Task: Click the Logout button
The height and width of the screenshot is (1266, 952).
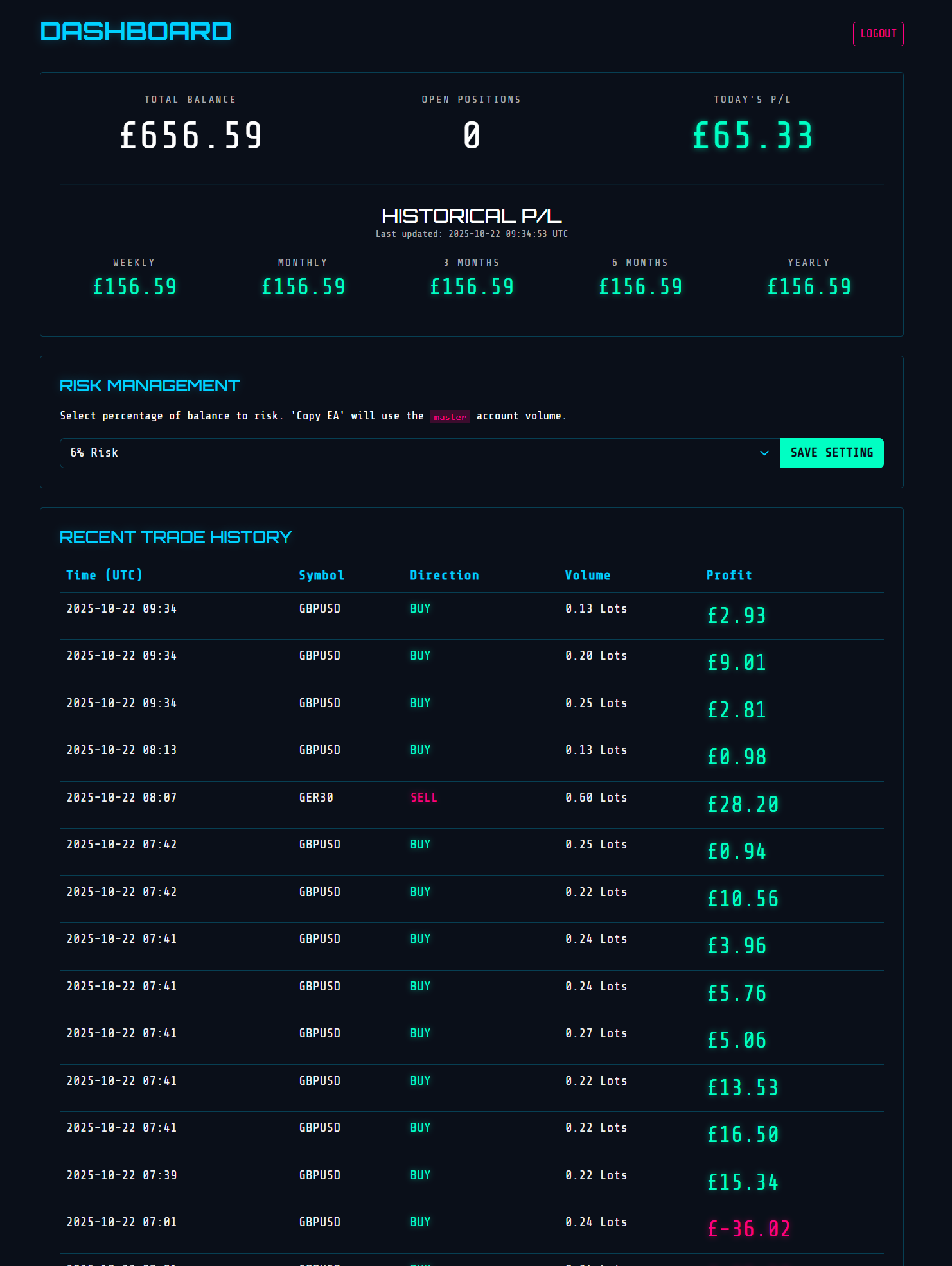Action: click(x=877, y=34)
